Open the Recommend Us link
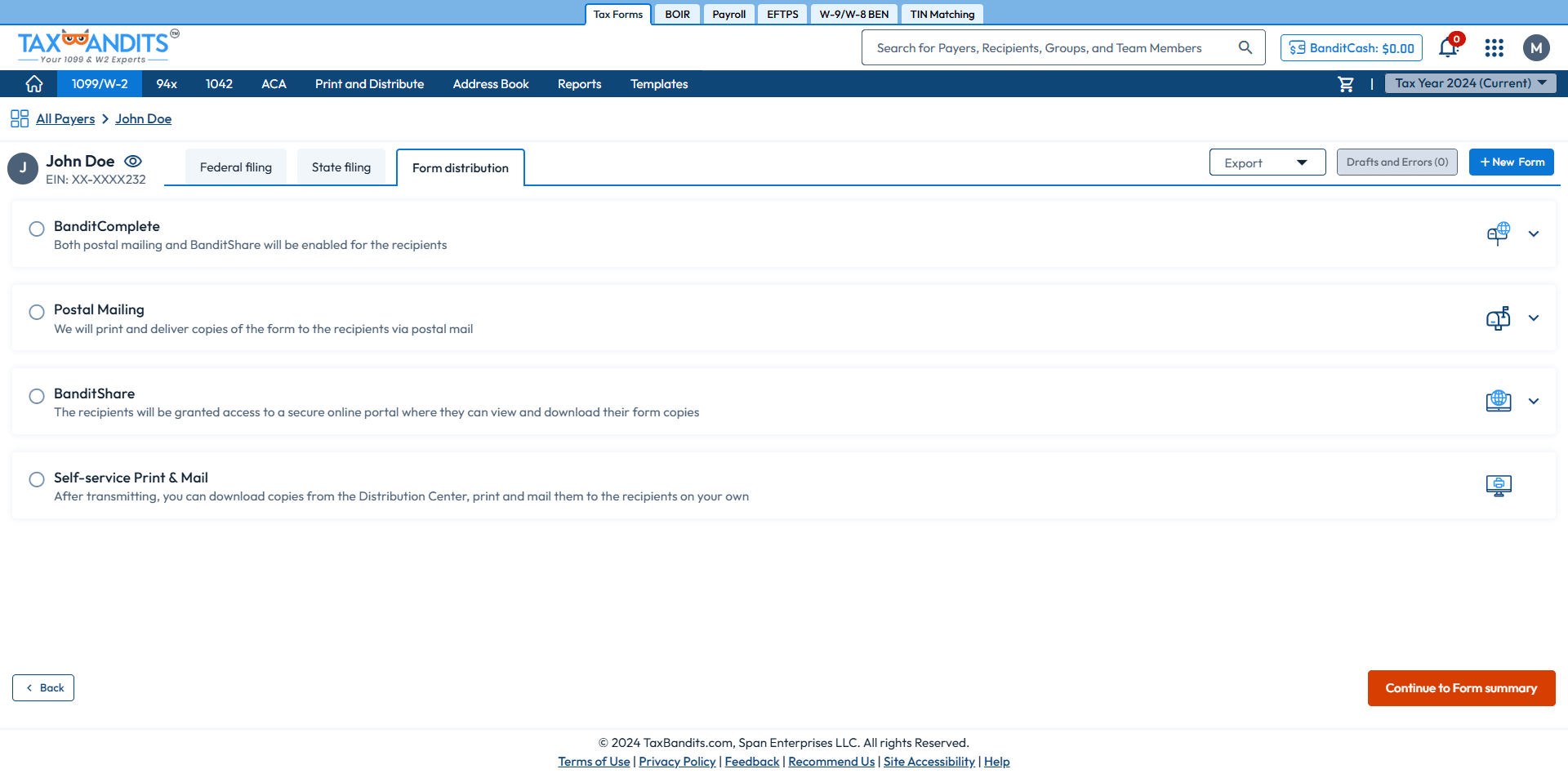 [x=831, y=762]
